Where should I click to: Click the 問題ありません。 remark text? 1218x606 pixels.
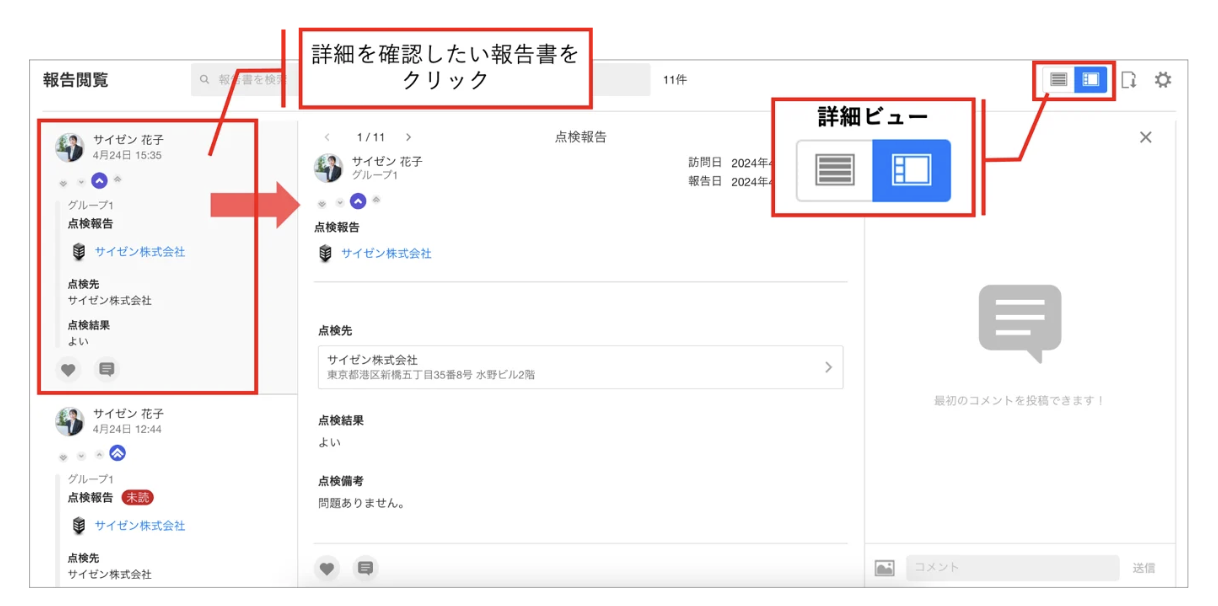pos(362,503)
